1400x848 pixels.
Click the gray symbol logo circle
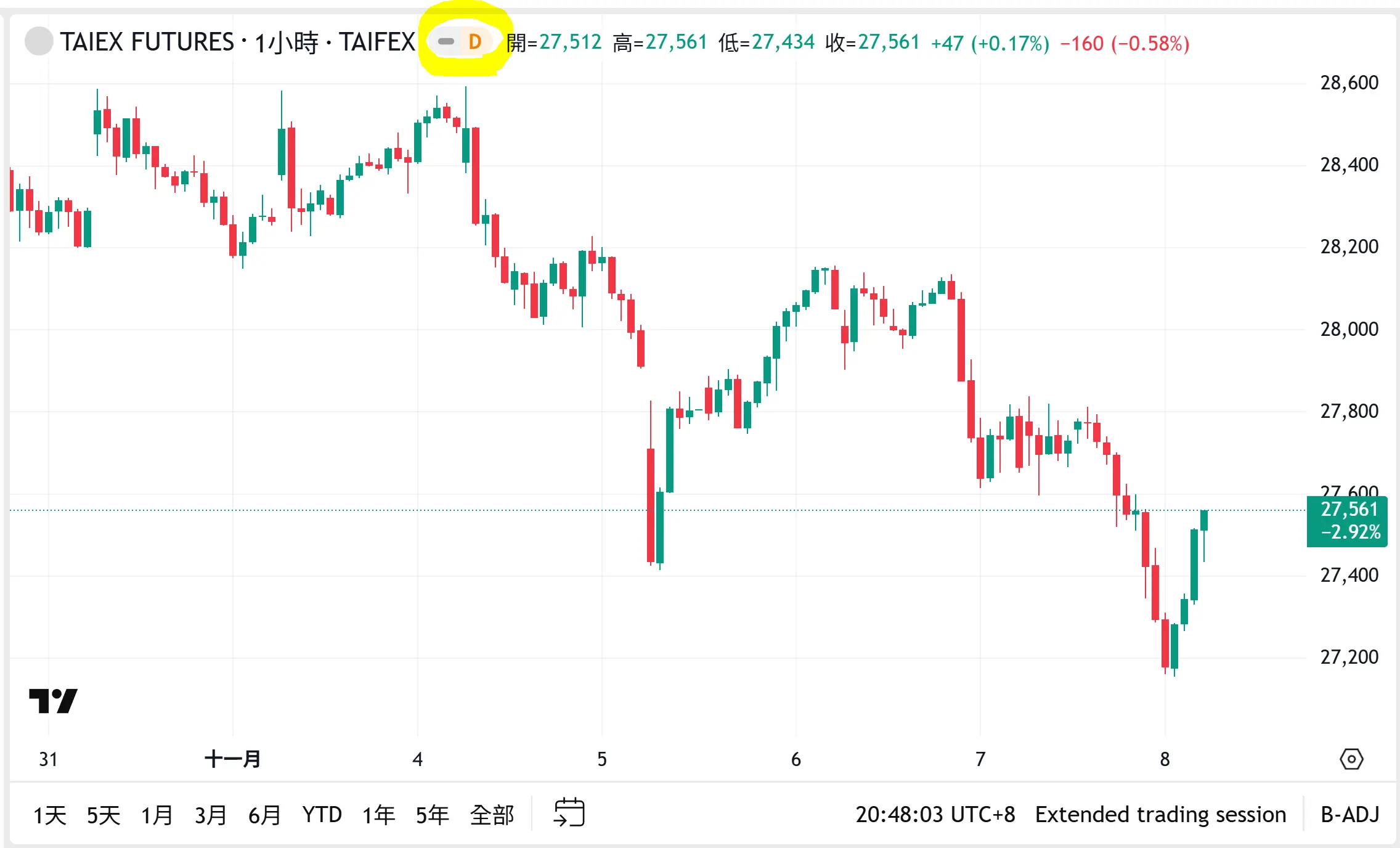(39, 42)
